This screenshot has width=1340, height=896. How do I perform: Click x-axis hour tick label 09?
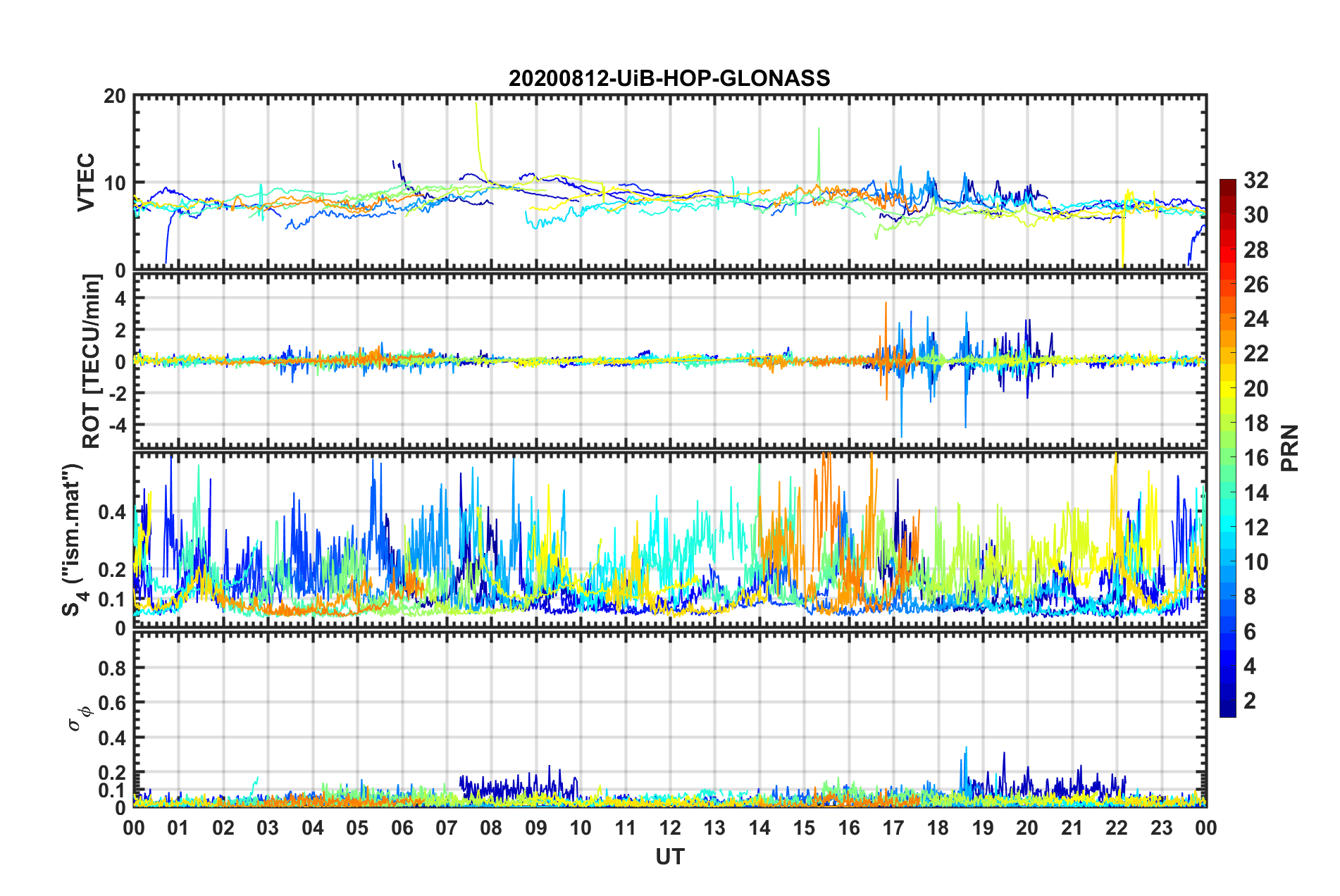[x=536, y=828]
